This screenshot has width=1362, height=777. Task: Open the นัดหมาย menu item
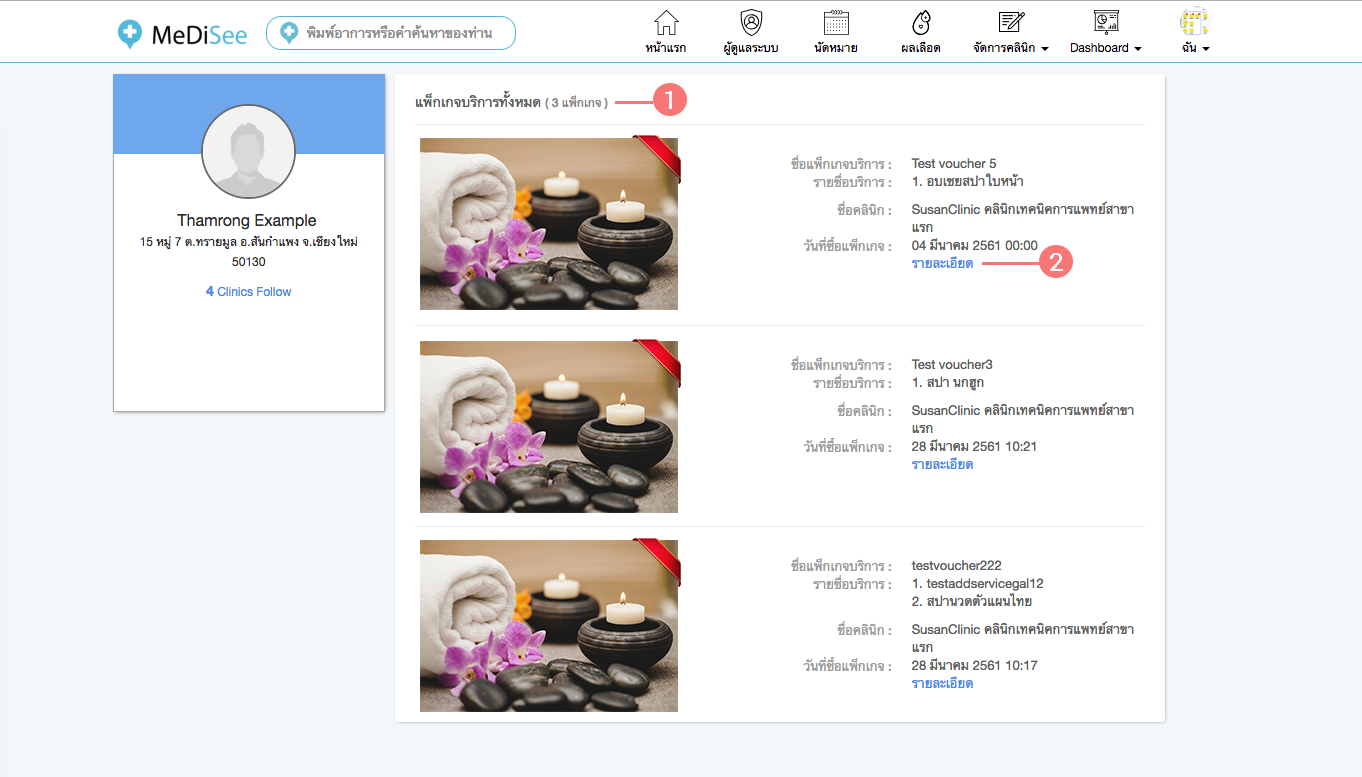pos(835,48)
